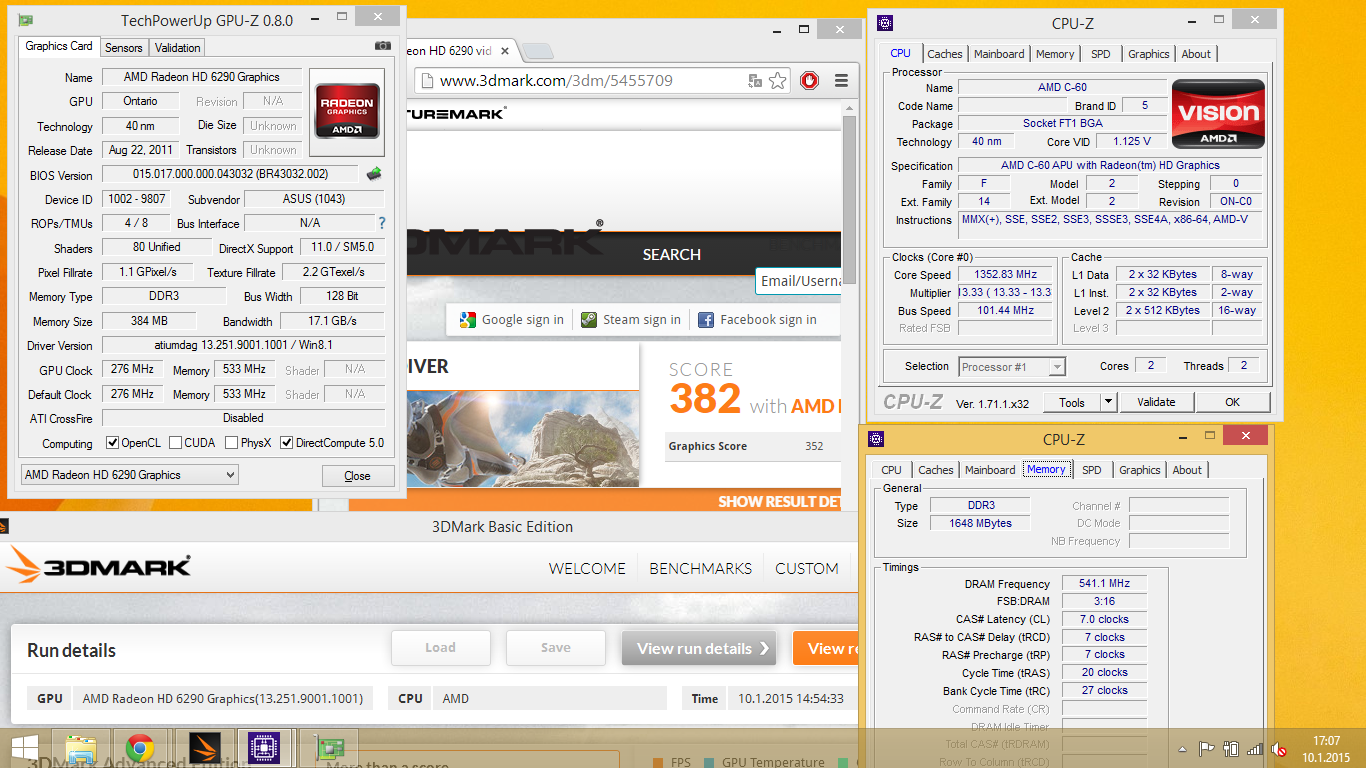Click the page info icon in address bar

427,81
